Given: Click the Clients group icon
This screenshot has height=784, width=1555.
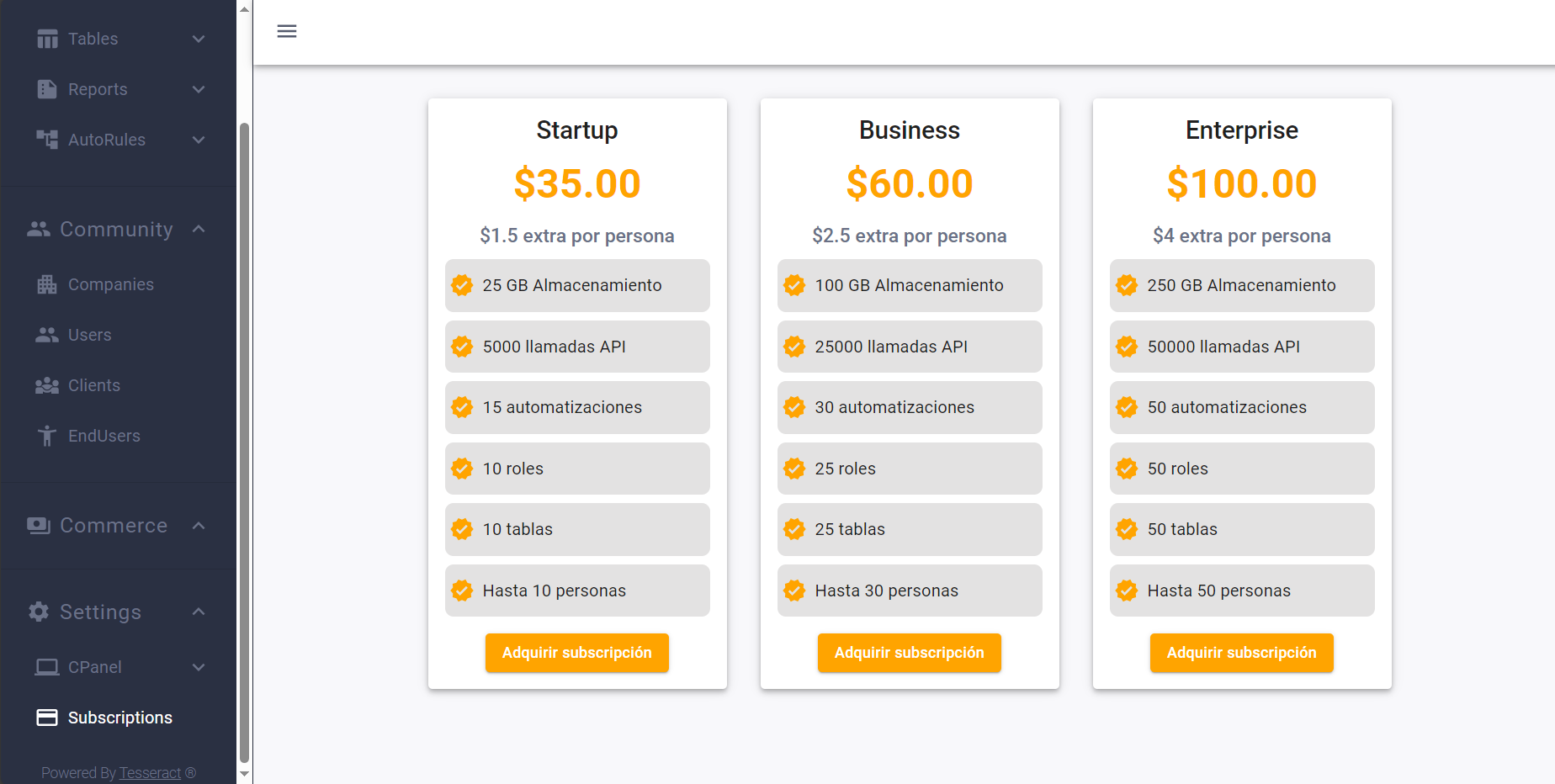Looking at the screenshot, I should (x=47, y=385).
